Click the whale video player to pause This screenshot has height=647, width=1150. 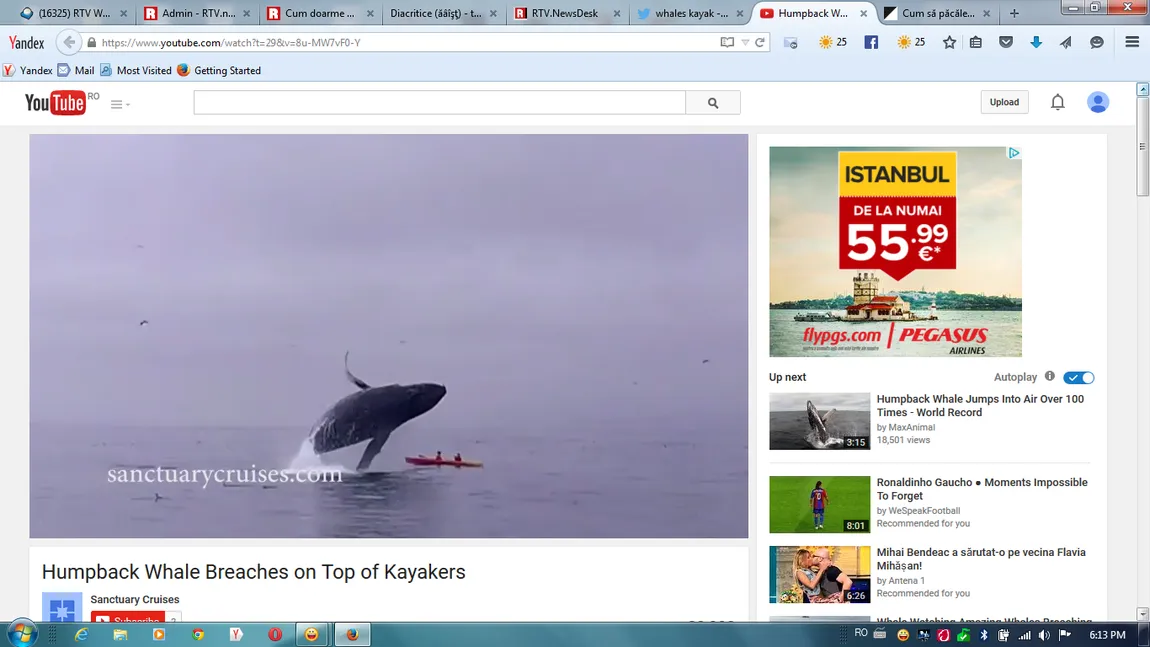tap(389, 336)
